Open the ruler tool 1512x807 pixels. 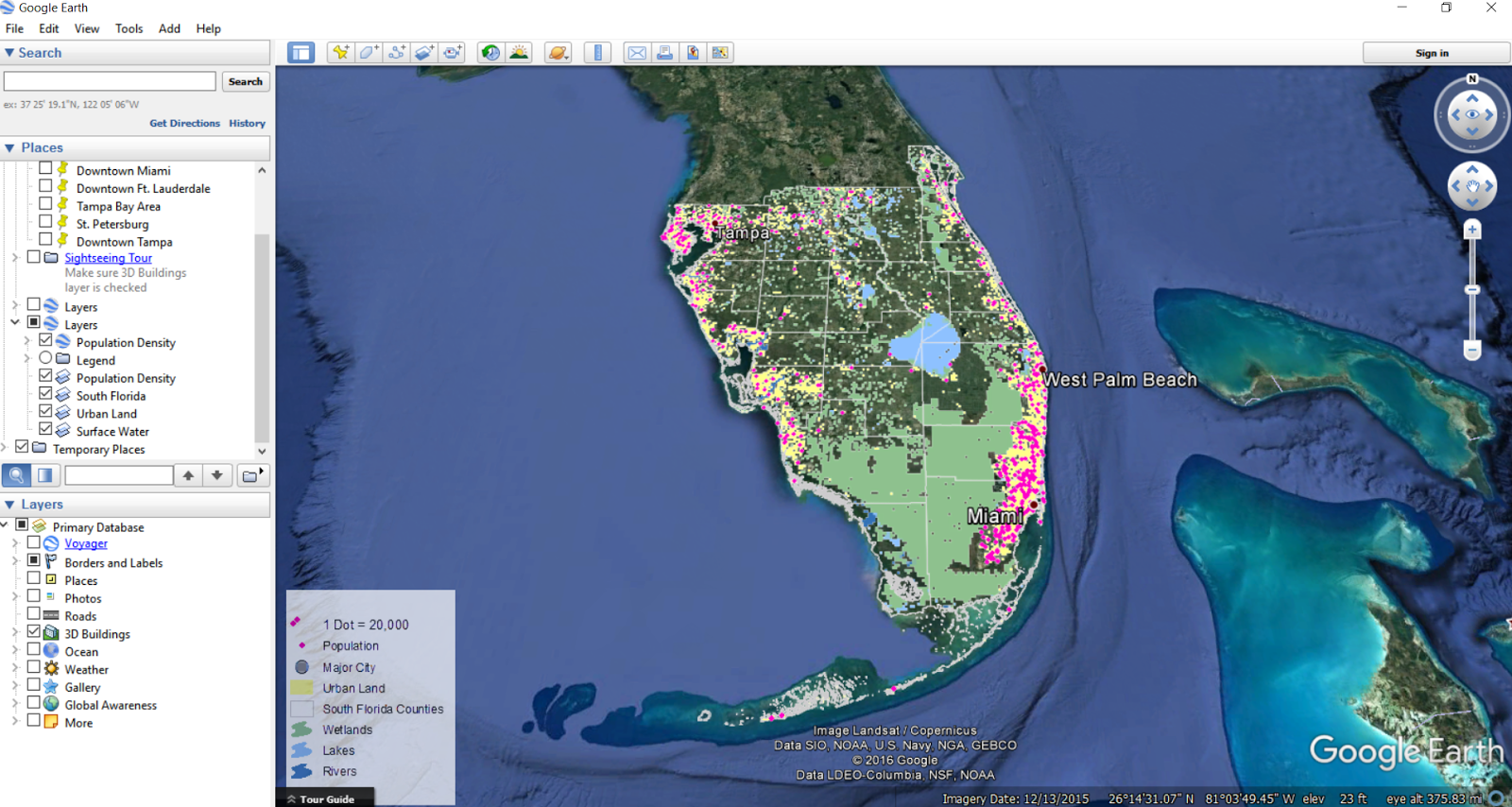(x=598, y=53)
